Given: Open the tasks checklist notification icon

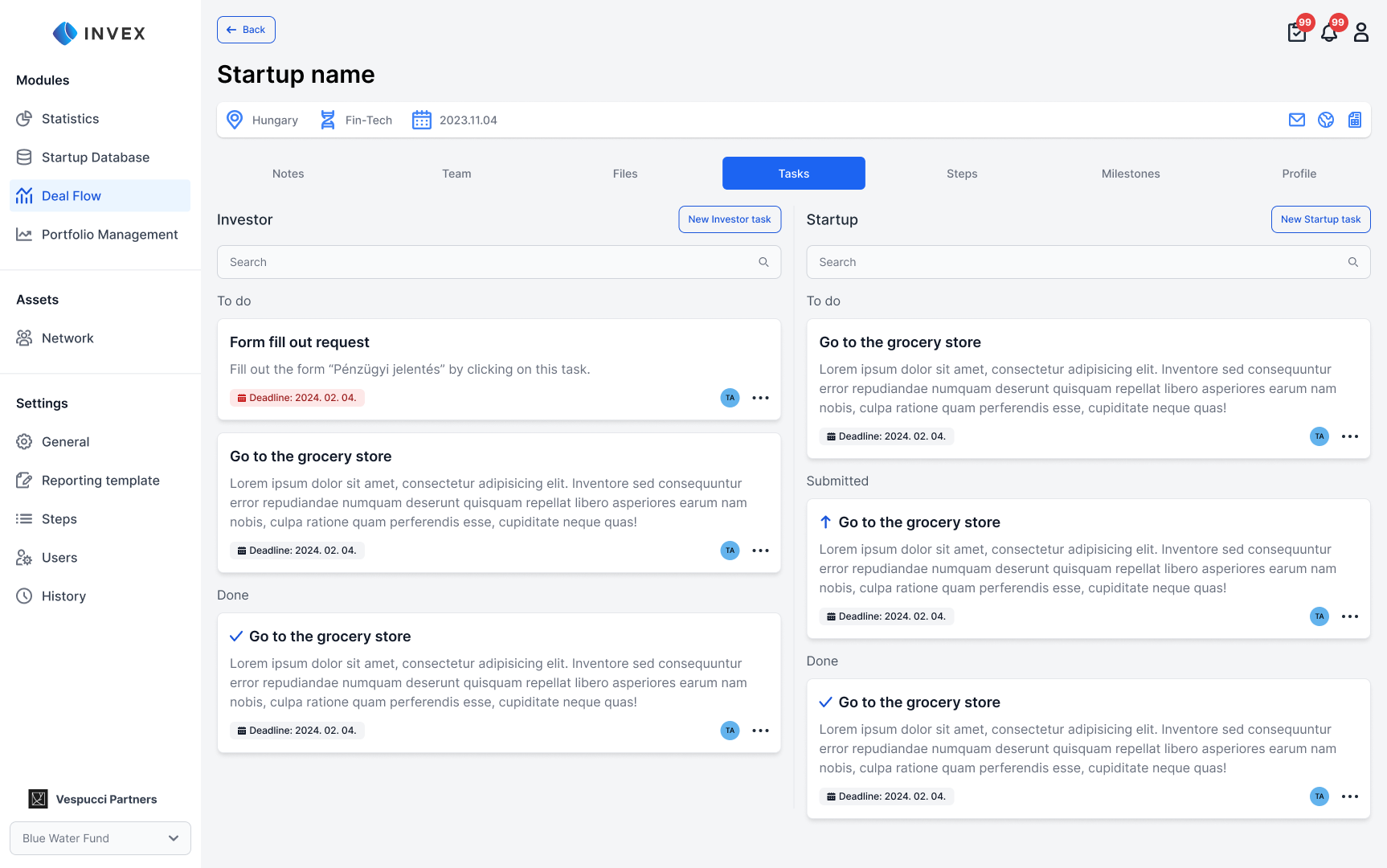Looking at the screenshot, I should 1296,33.
